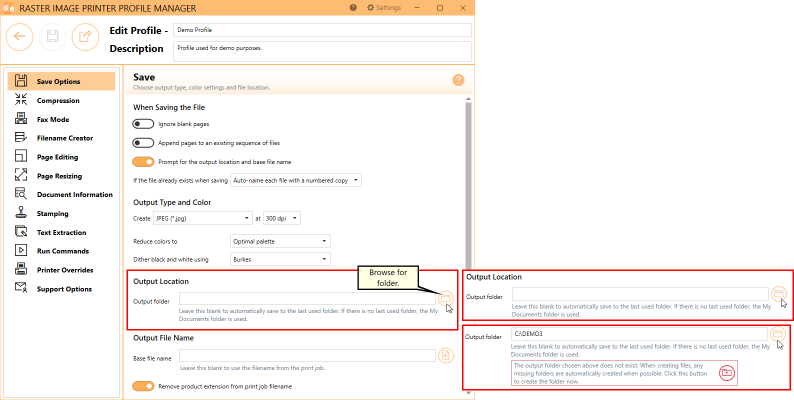The width and height of the screenshot is (794, 400).
Task: Click the Description text field
Action: click(x=322, y=52)
